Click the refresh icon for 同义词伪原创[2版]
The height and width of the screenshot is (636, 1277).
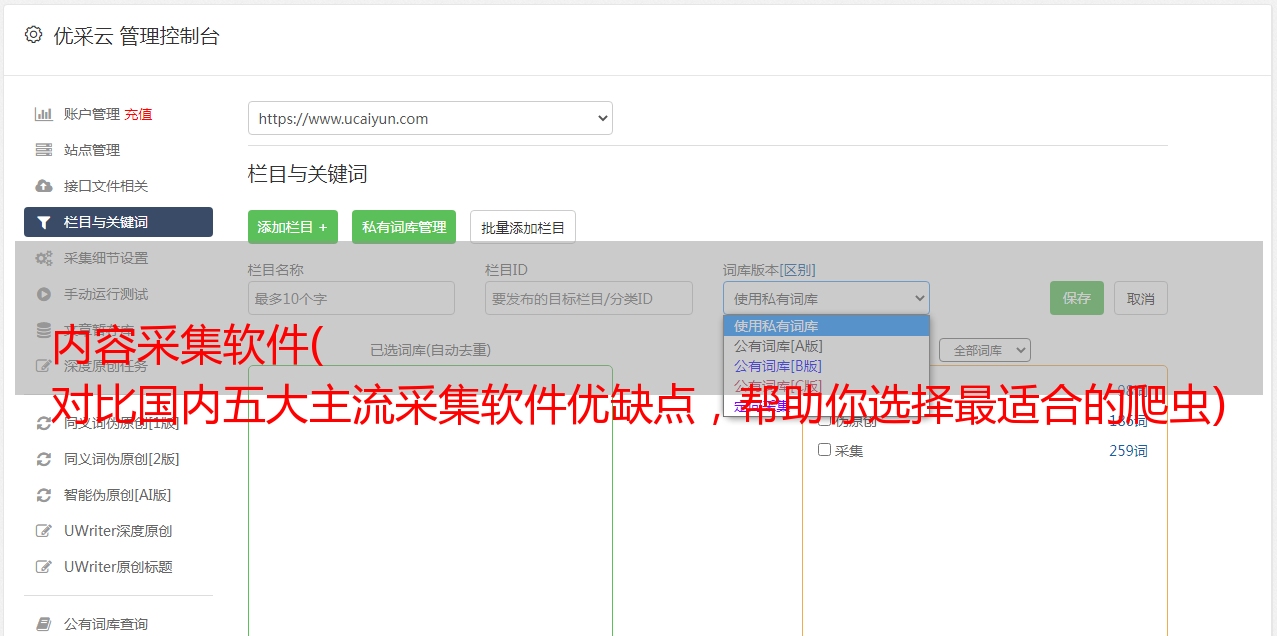point(43,459)
